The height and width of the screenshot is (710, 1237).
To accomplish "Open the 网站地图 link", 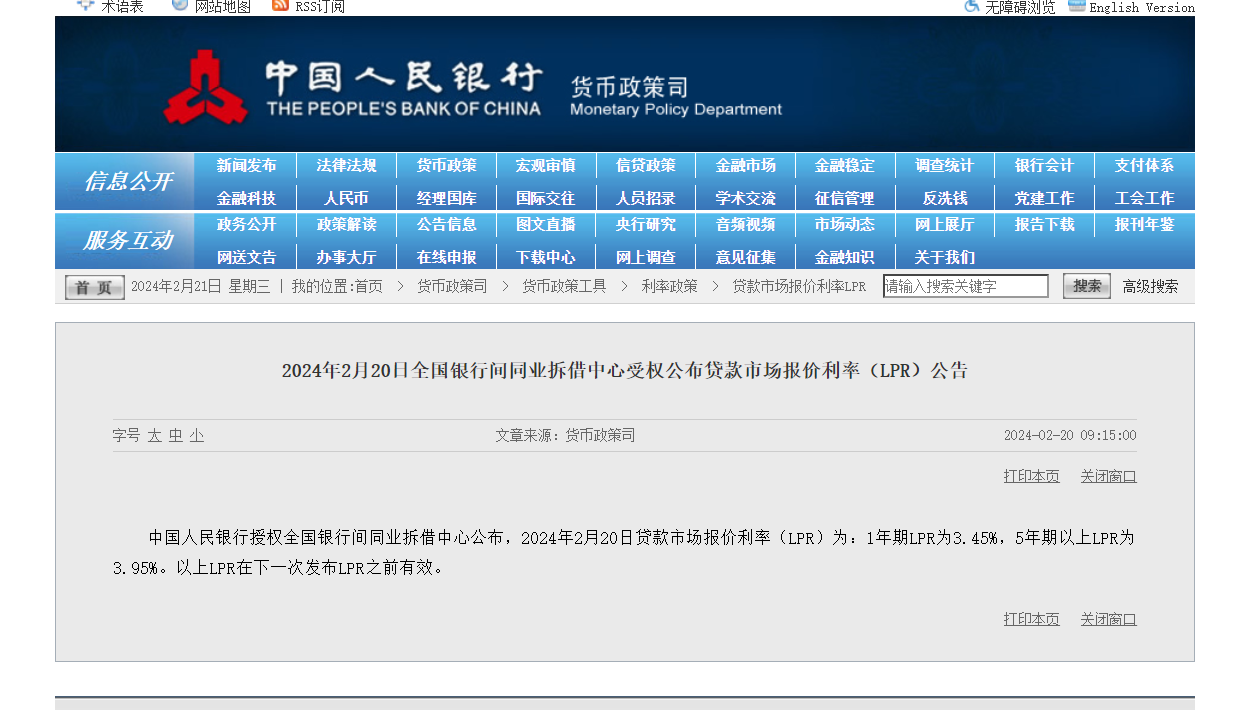I will 223,6.
